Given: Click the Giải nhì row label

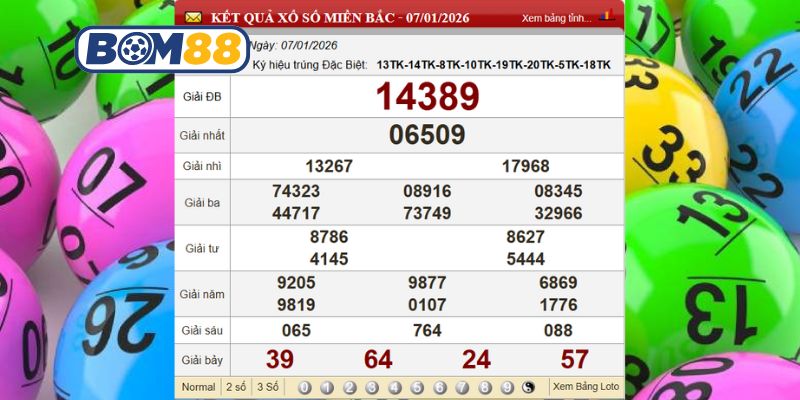Looking at the screenshot, I should [x=202, y=166].
